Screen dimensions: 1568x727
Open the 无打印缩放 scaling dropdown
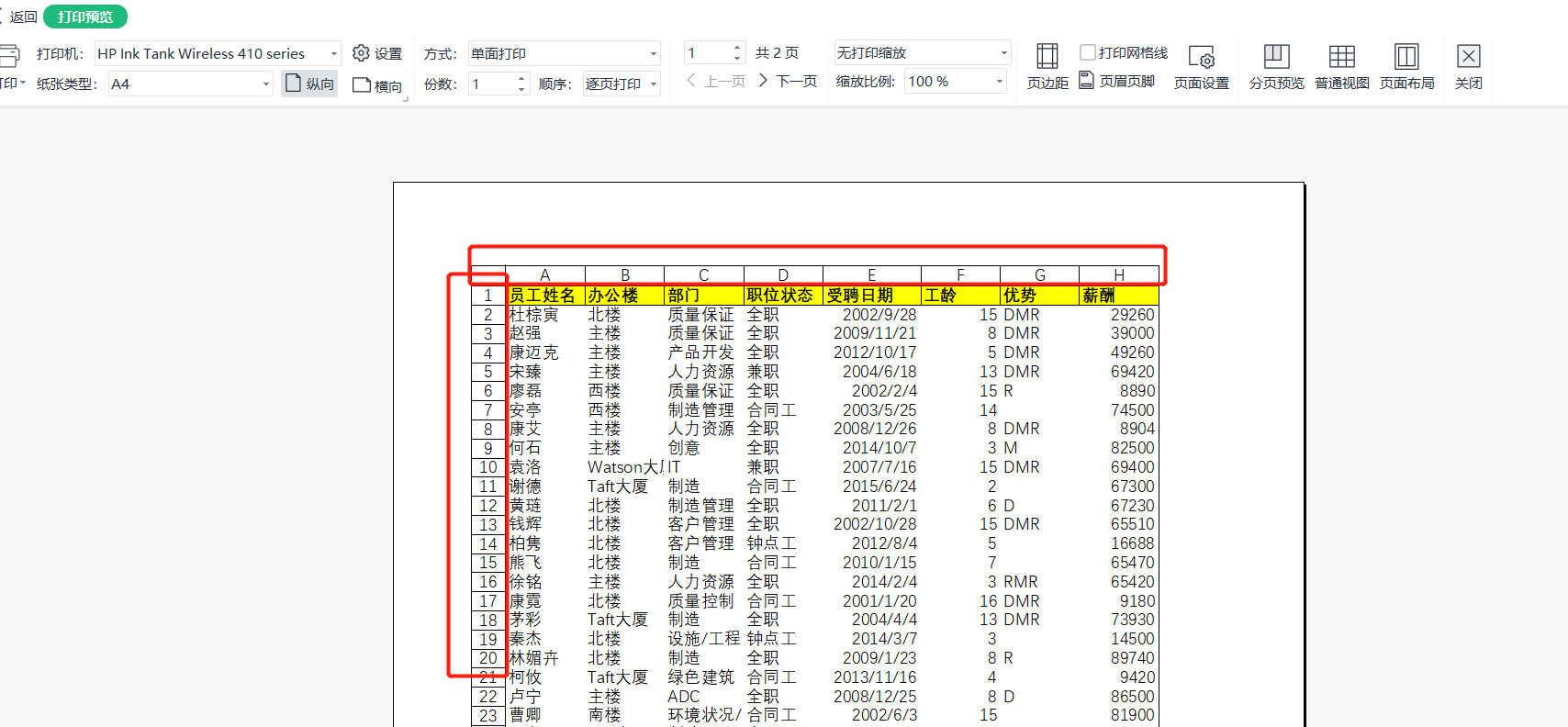click(1002, 53)
